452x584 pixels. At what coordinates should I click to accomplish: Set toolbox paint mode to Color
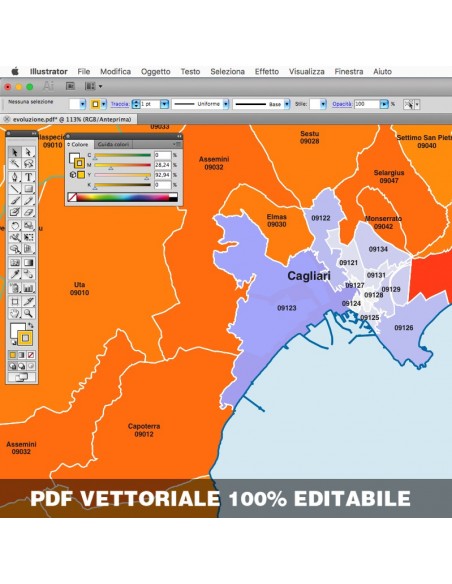[x=13, y=355]
